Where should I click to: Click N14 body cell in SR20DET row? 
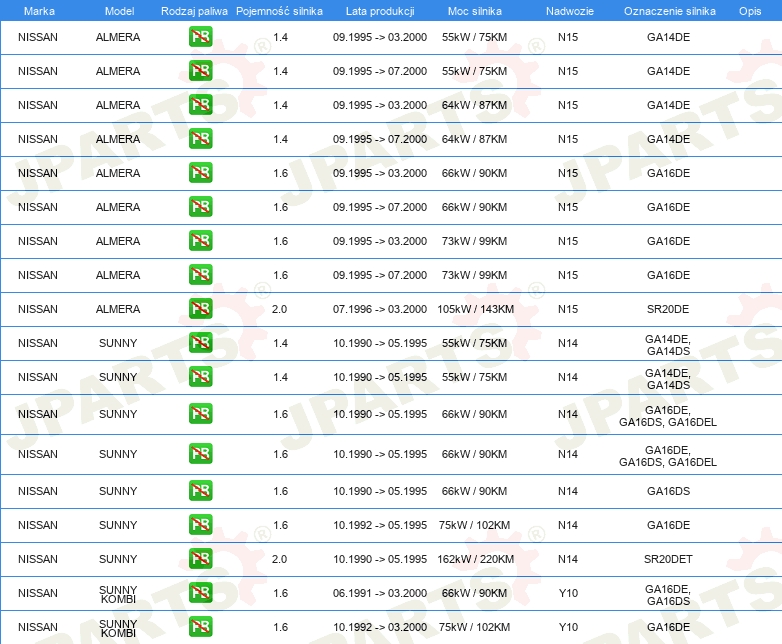click(568, 559)
